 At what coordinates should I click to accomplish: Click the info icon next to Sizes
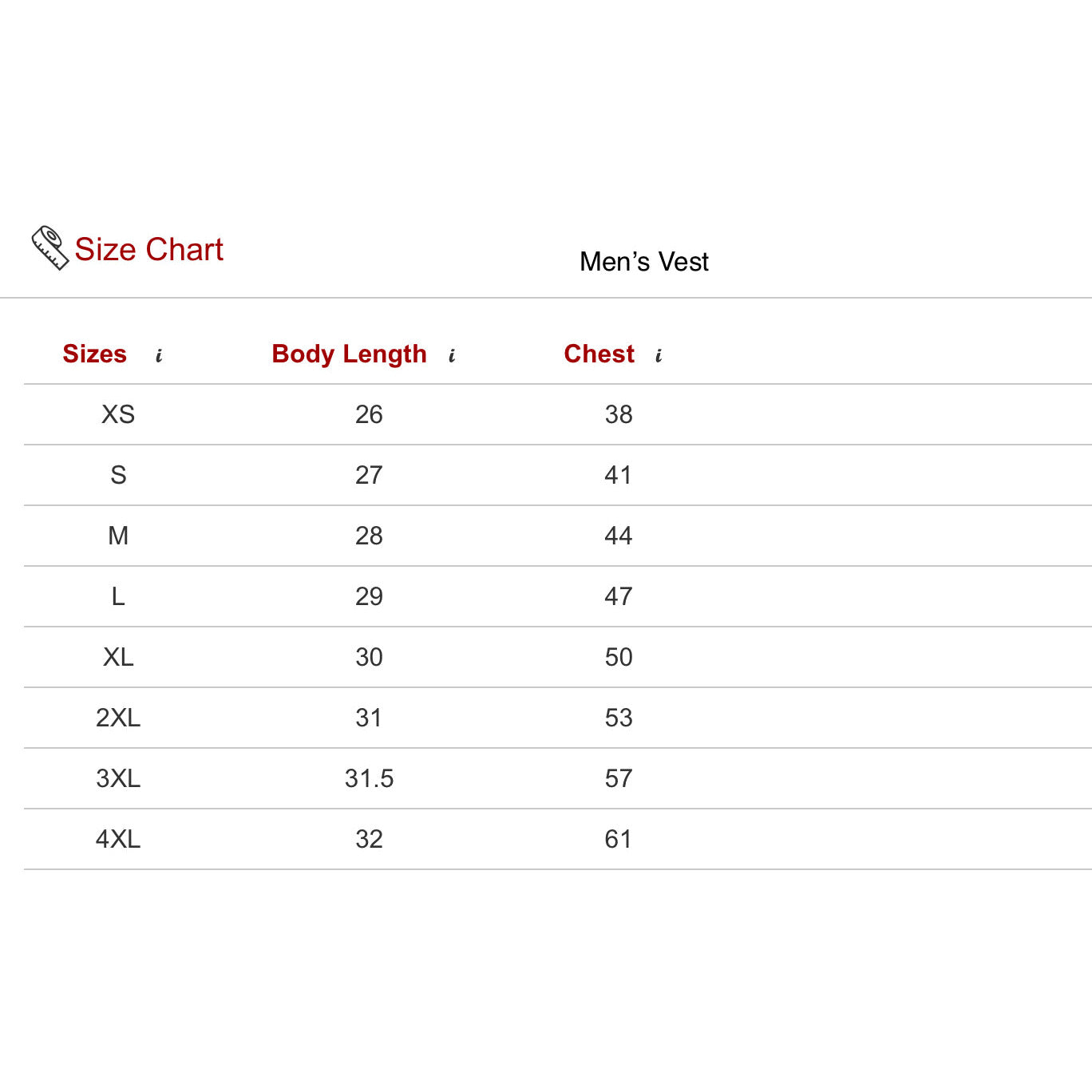(159, 356)
